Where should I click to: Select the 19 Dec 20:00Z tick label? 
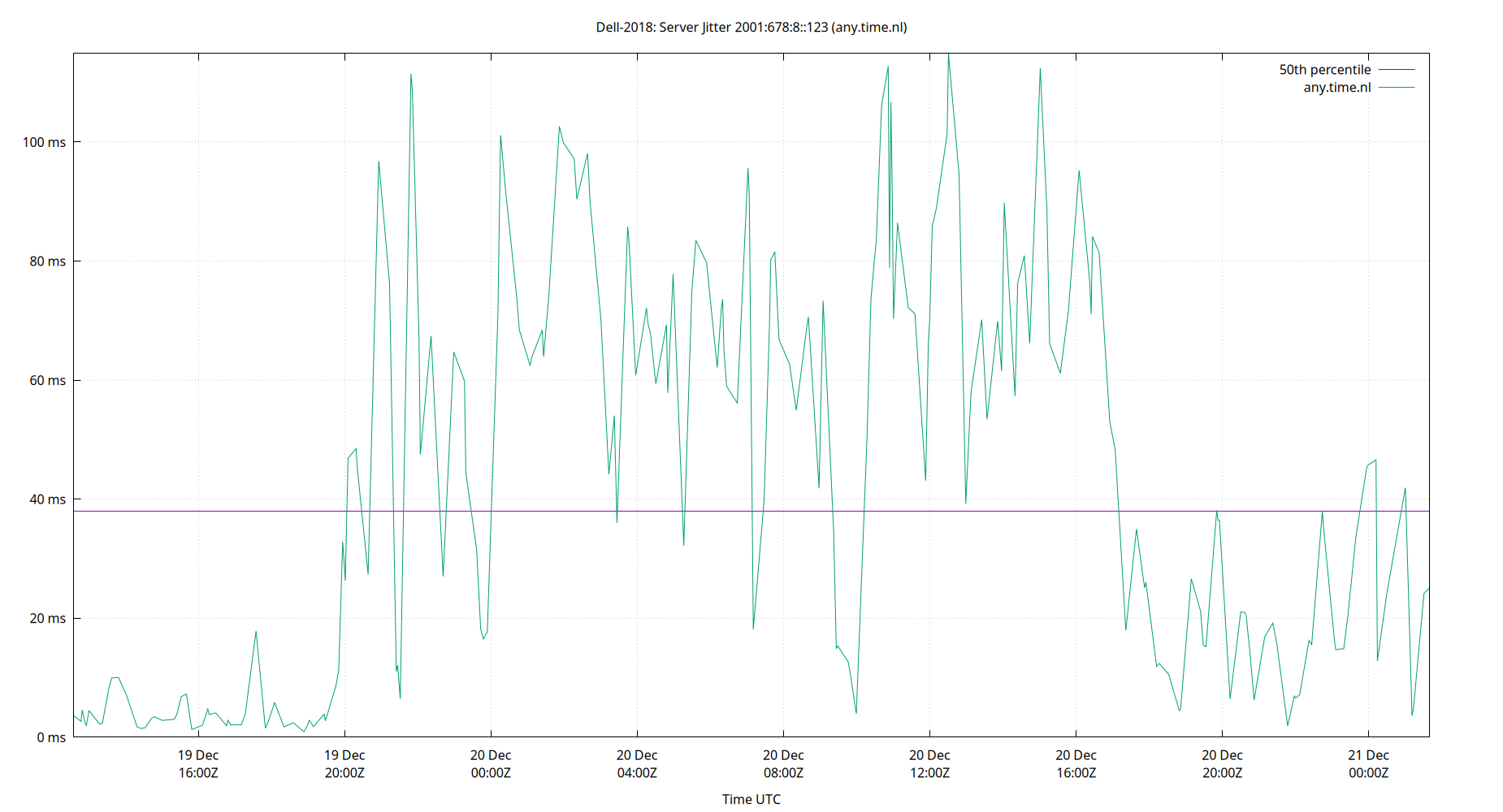click(344, 763)
